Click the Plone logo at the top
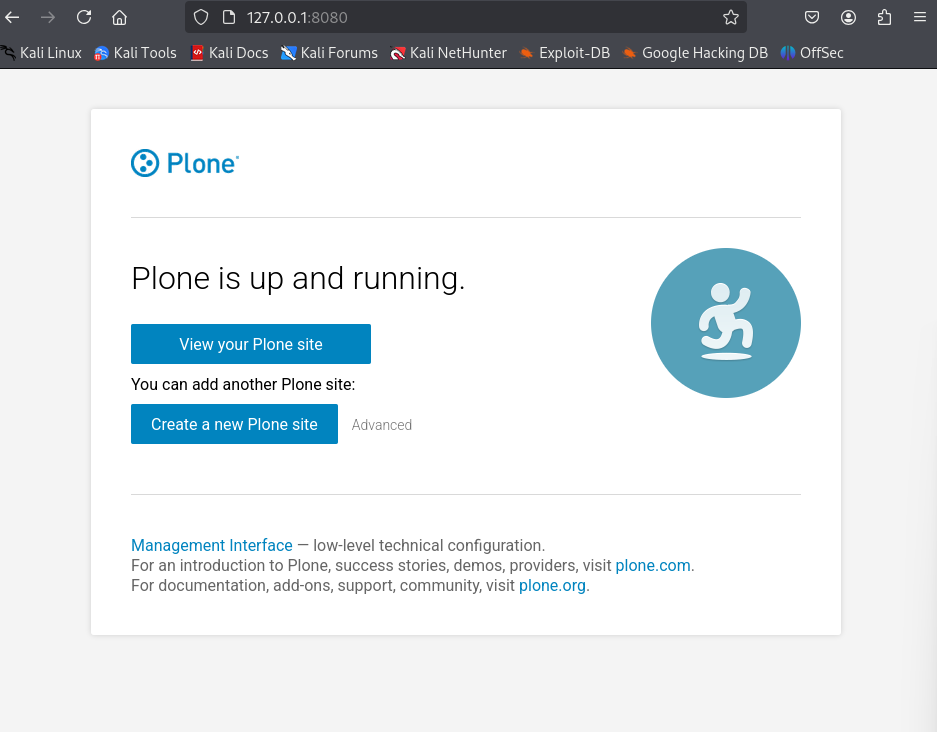The image size is (937, 732). point(185,163)
